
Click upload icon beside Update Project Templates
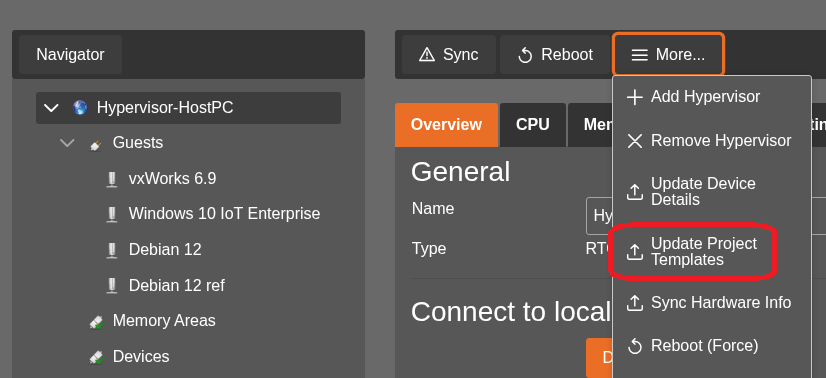[x=635, y=252]
